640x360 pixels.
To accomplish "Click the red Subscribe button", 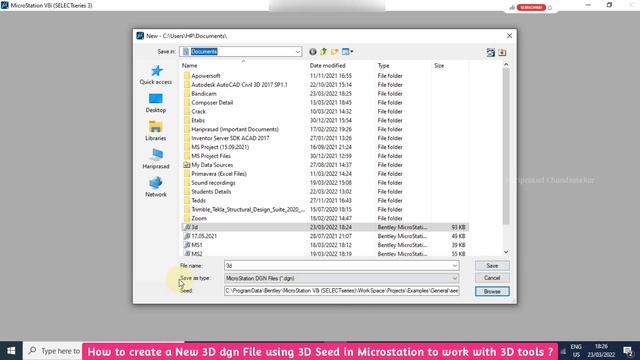I will tap(531, 7).
